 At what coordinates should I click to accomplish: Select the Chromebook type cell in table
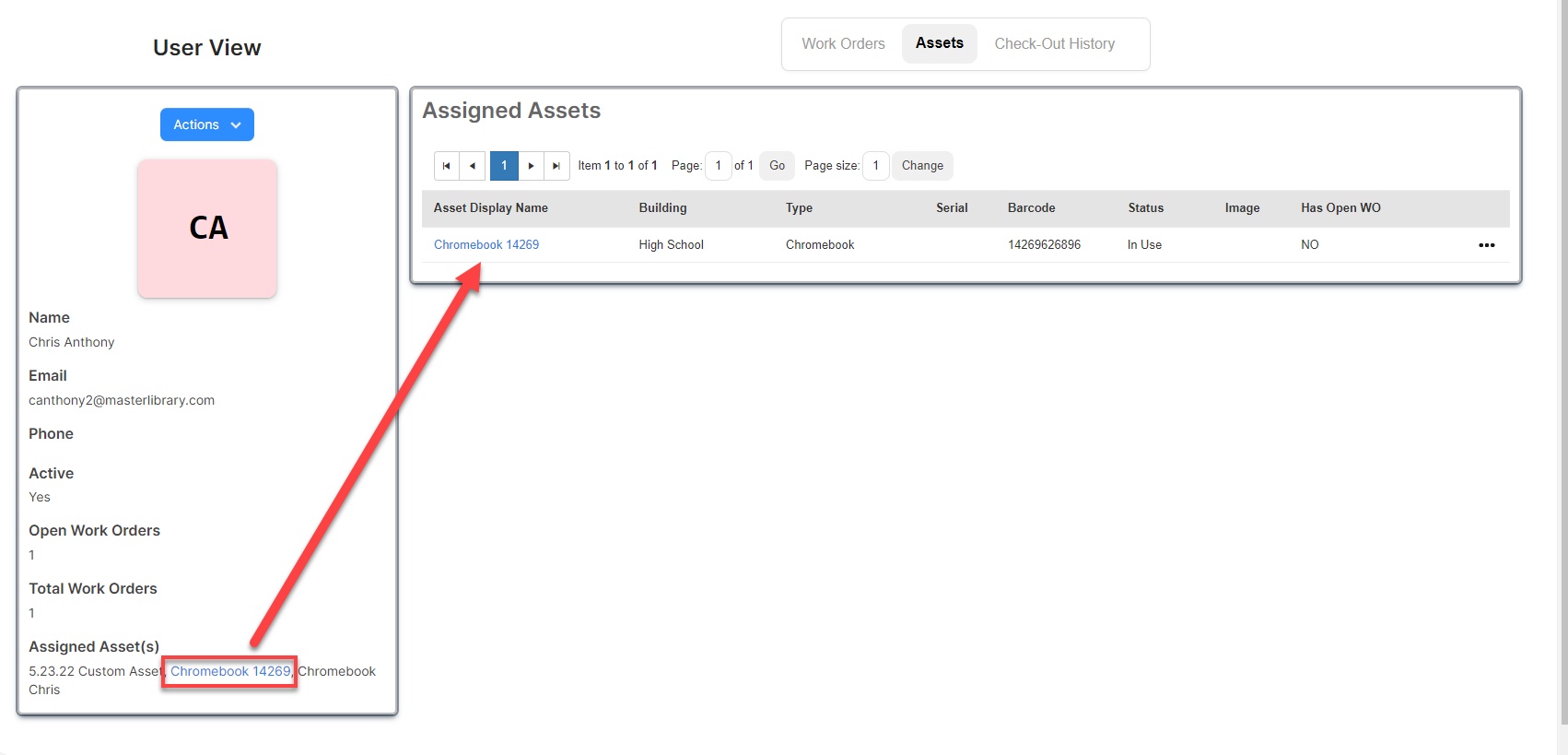coord(820,244)
